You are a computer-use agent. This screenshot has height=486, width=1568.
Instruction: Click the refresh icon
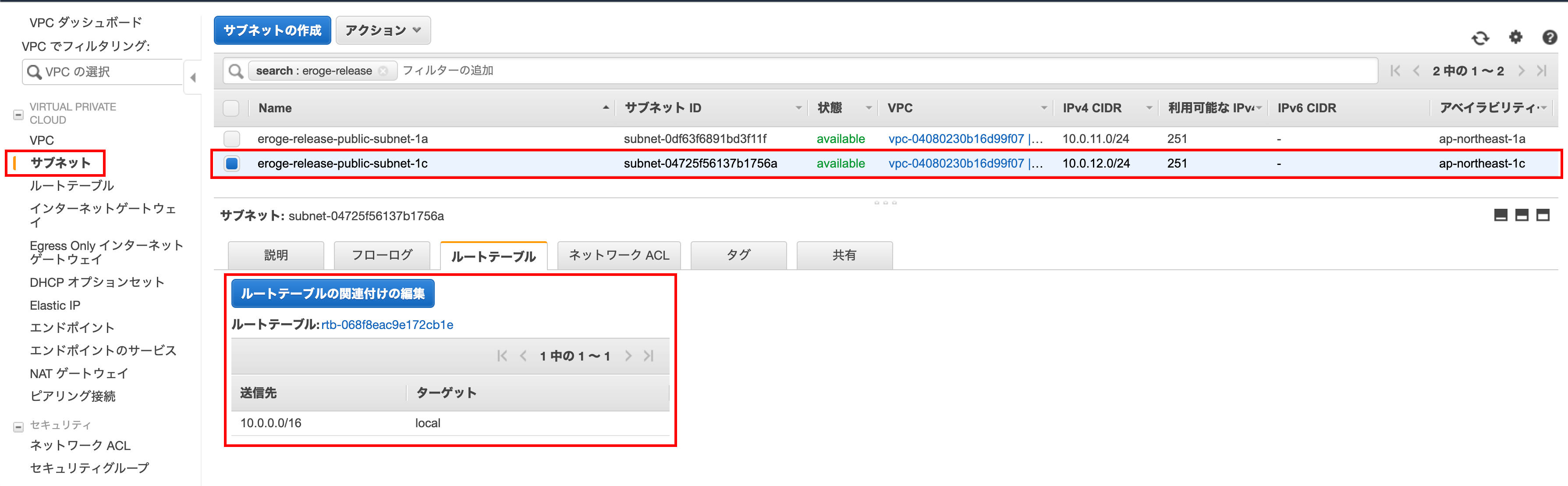coord(1480,38)
